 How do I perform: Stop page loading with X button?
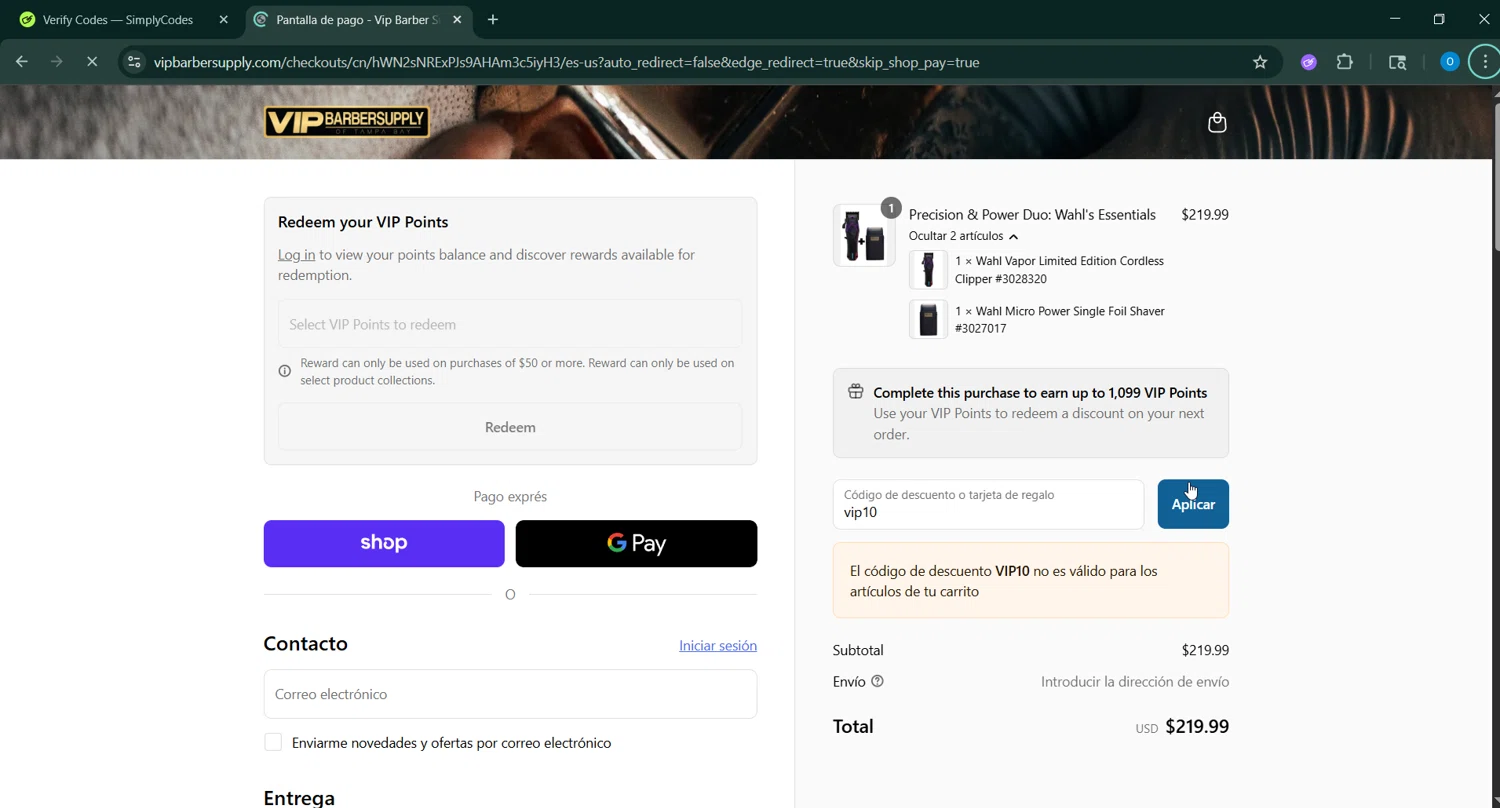pyautogui.click(x=92, y=62)
